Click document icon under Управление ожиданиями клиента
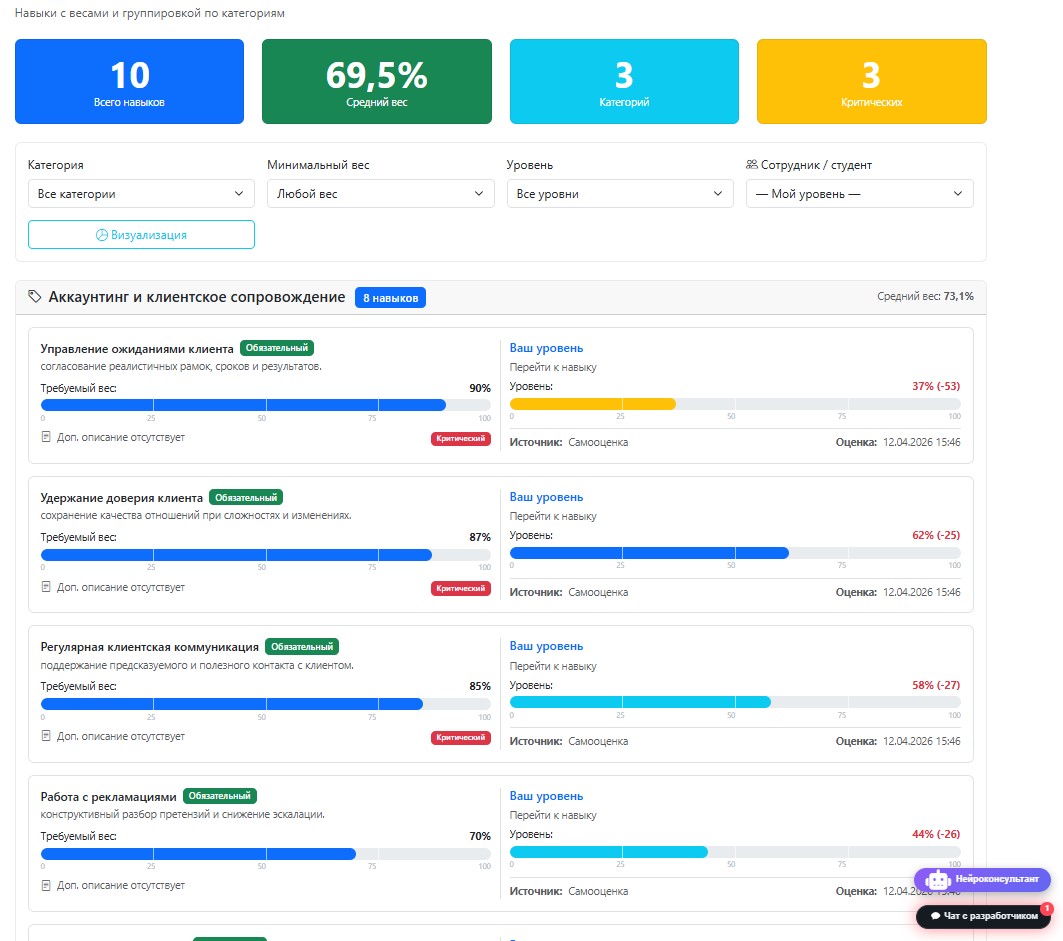Viewport: 1063px width, 941px height. coord(46,437)
